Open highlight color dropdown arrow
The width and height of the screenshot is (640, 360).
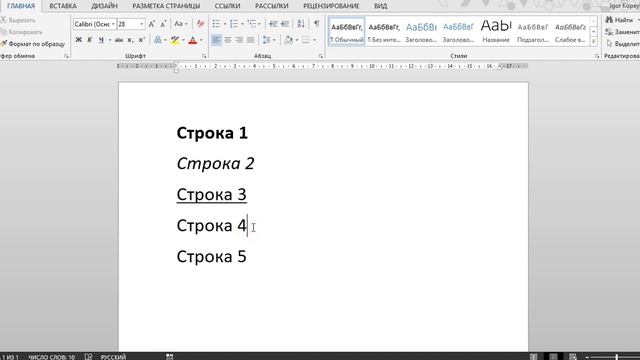[184, 40]
